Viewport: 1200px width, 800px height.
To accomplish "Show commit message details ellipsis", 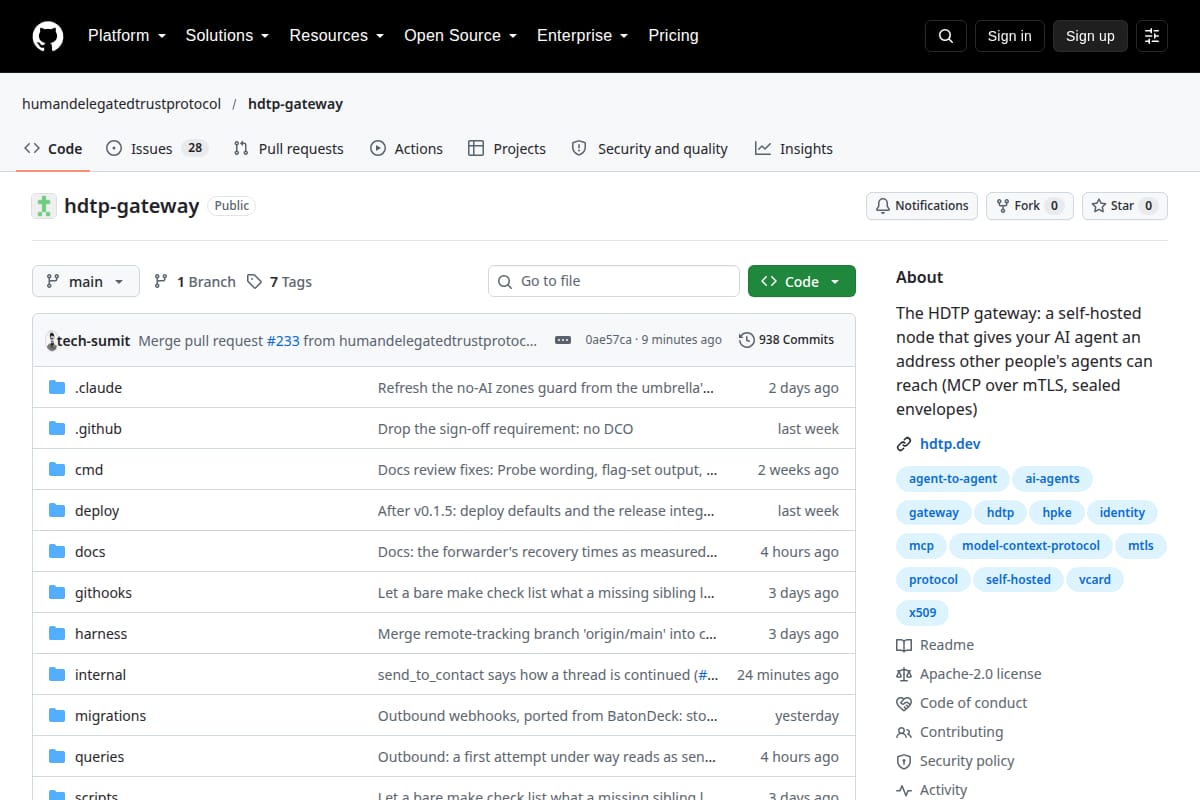I will click(x=562, y=340).
